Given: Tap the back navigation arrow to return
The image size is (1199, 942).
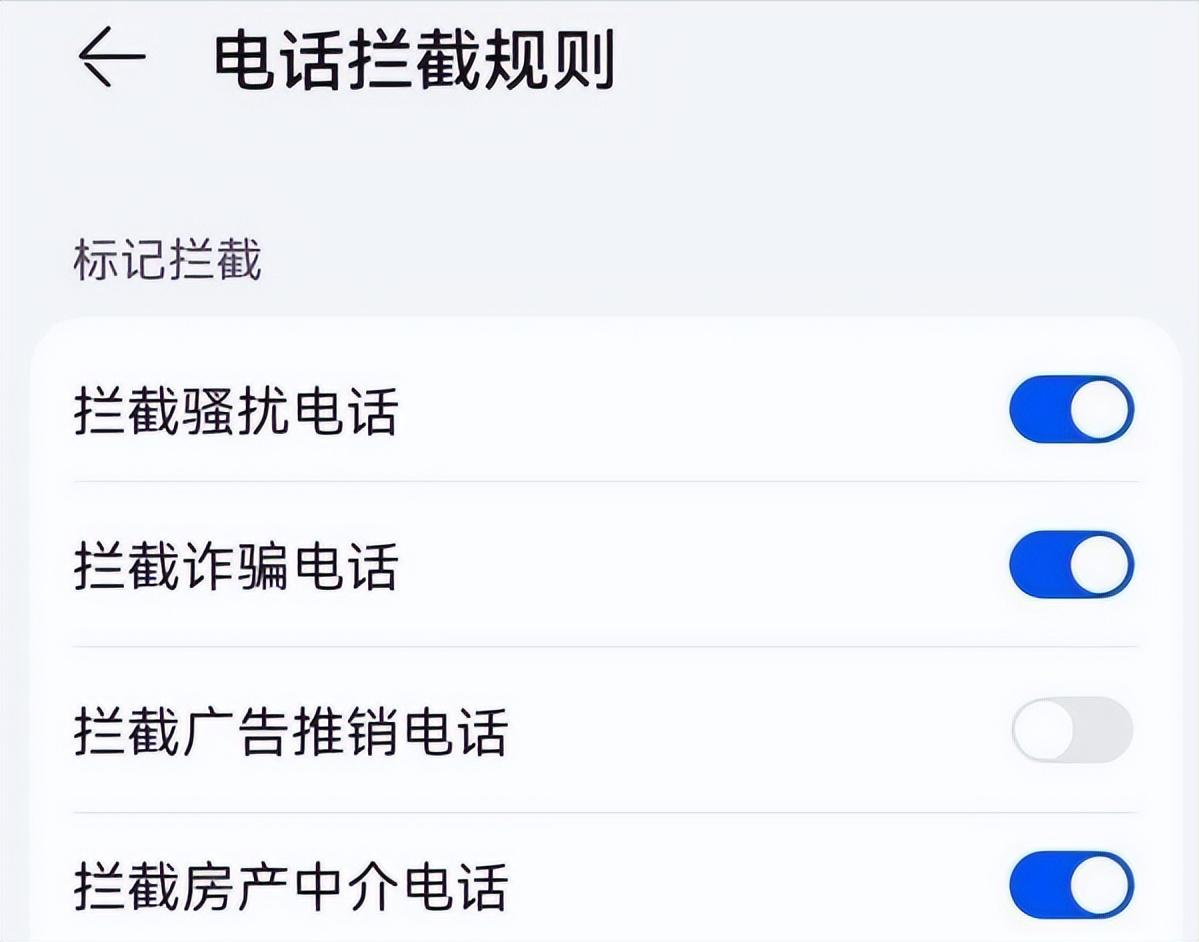Looking at the screenshot, I should tap(113, 58).
